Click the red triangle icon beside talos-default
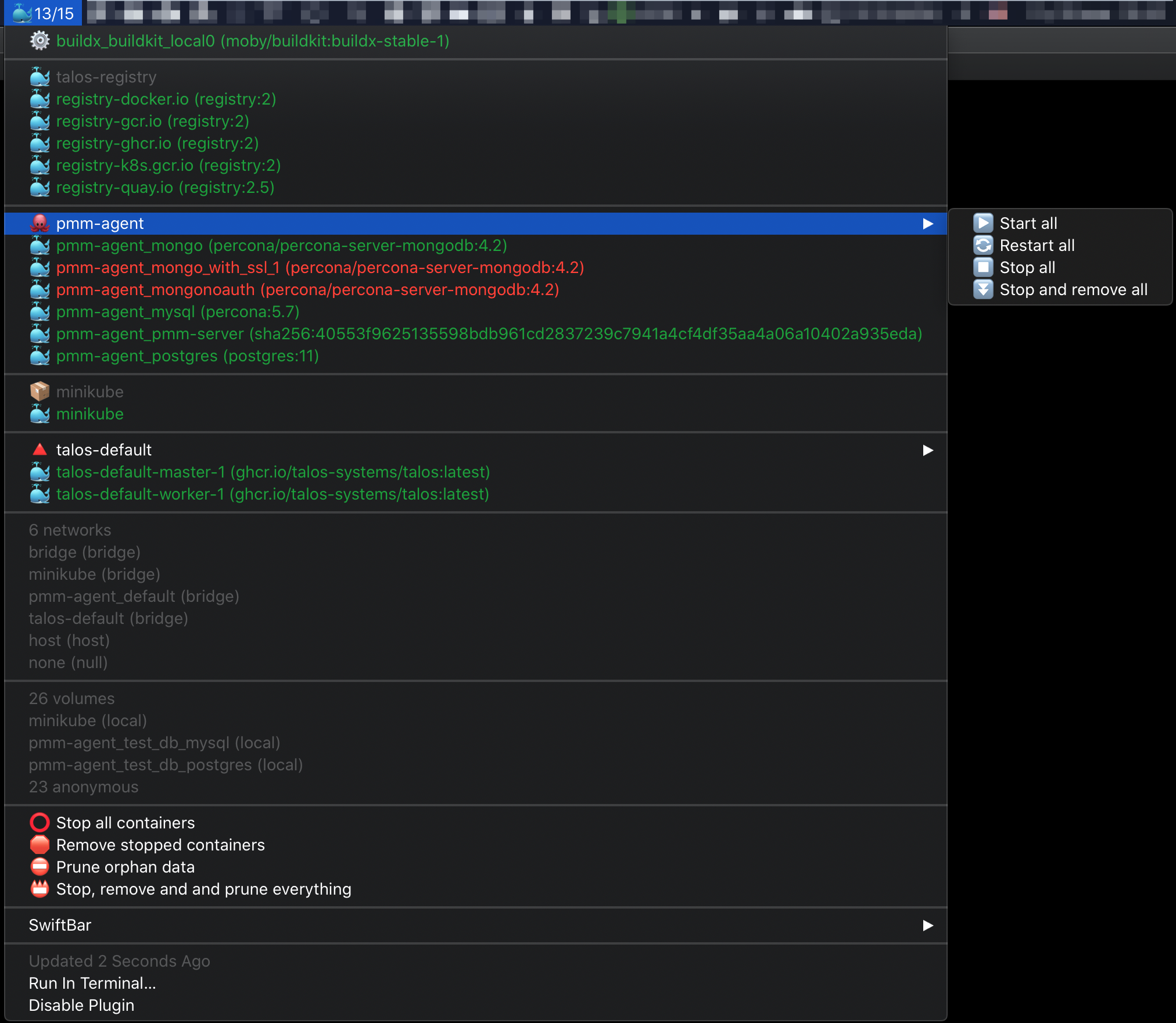 point(40,450)
